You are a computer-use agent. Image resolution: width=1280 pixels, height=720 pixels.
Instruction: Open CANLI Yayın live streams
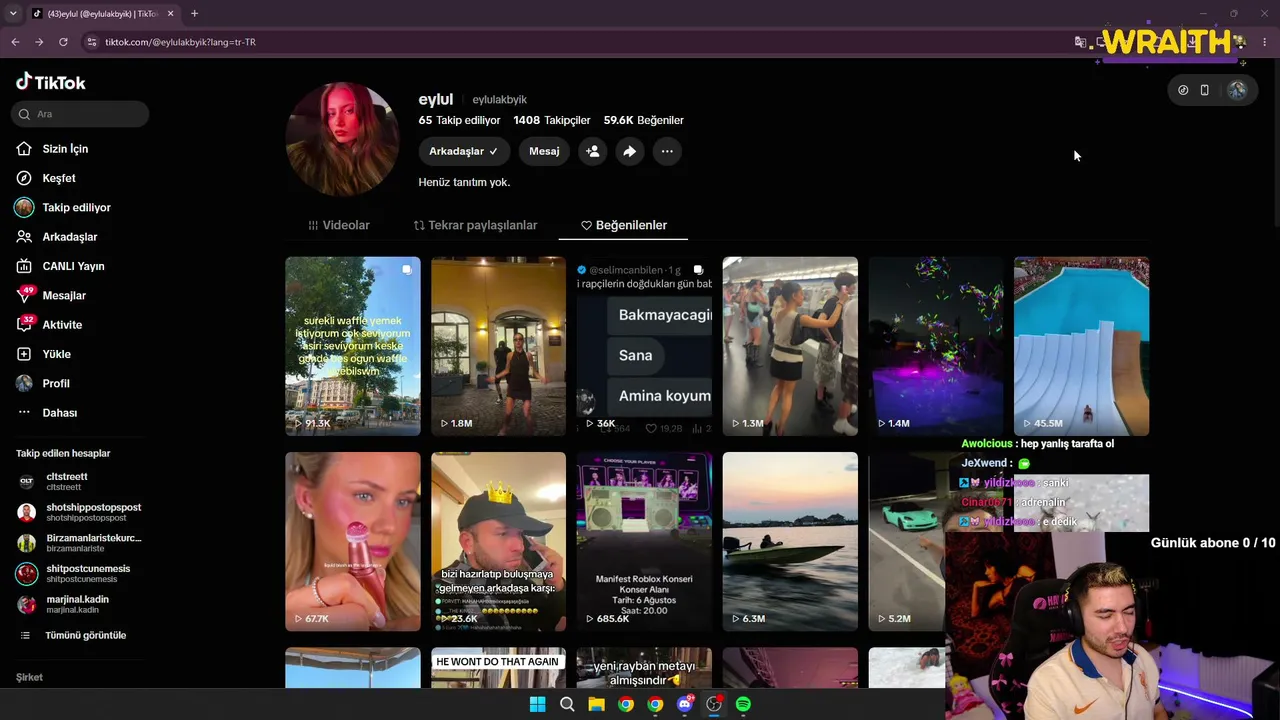[60, 266]
